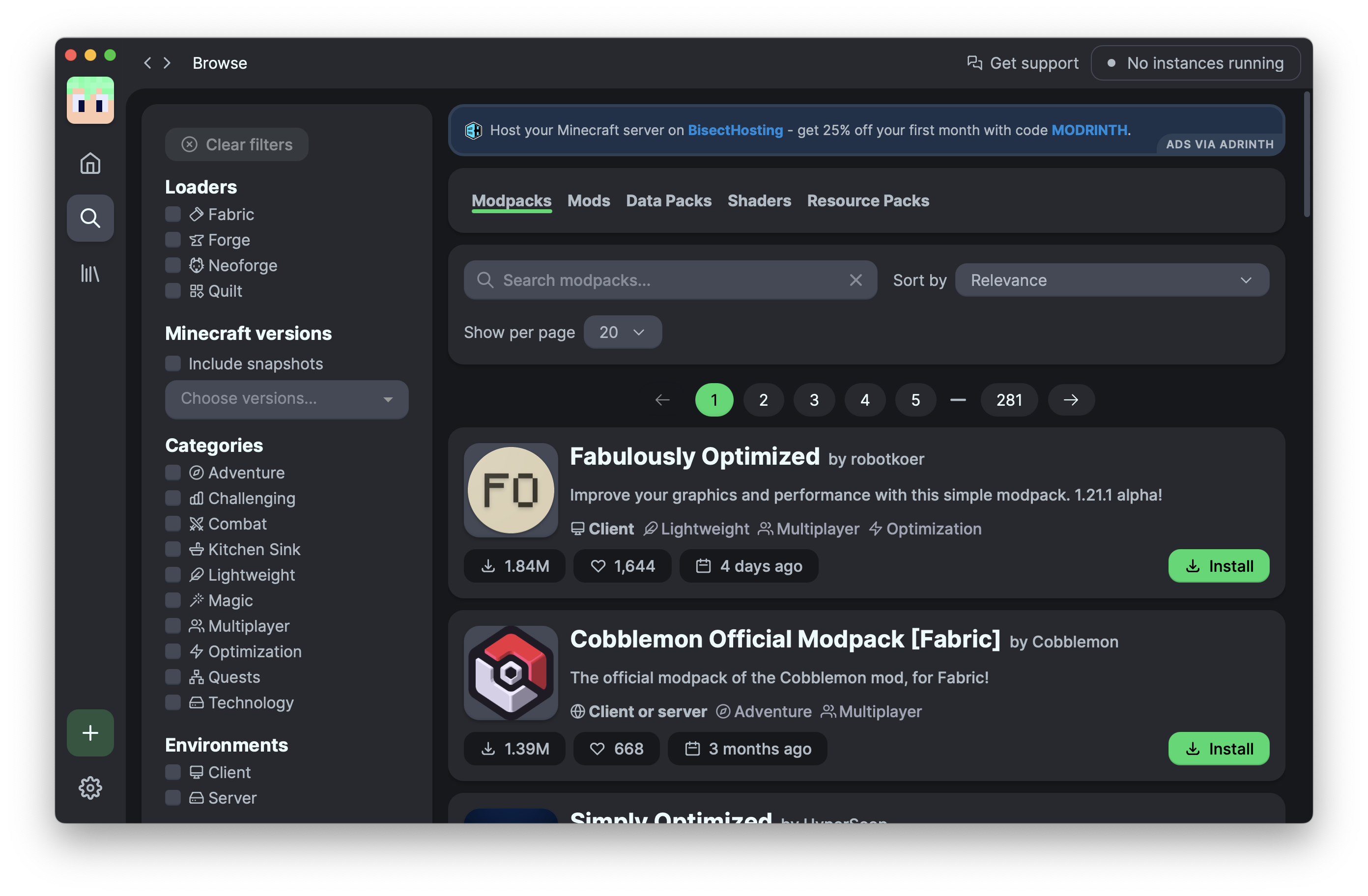The width and height of the screenshot is (1368, 896).
Task: Check the Optimization category filter
Action: coord(173,652)
